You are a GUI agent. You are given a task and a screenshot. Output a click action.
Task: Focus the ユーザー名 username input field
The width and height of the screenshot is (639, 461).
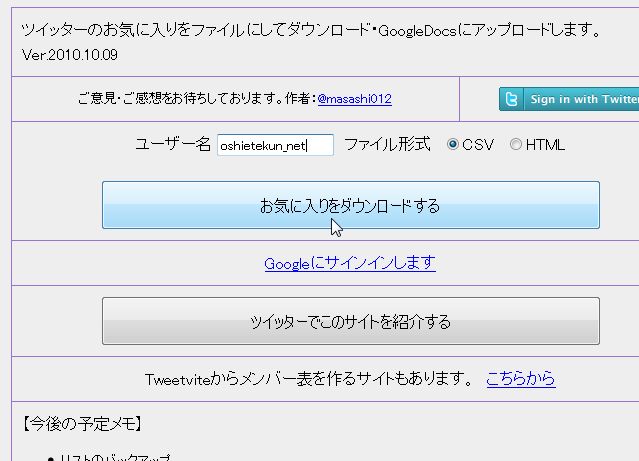tap(275, 145)
